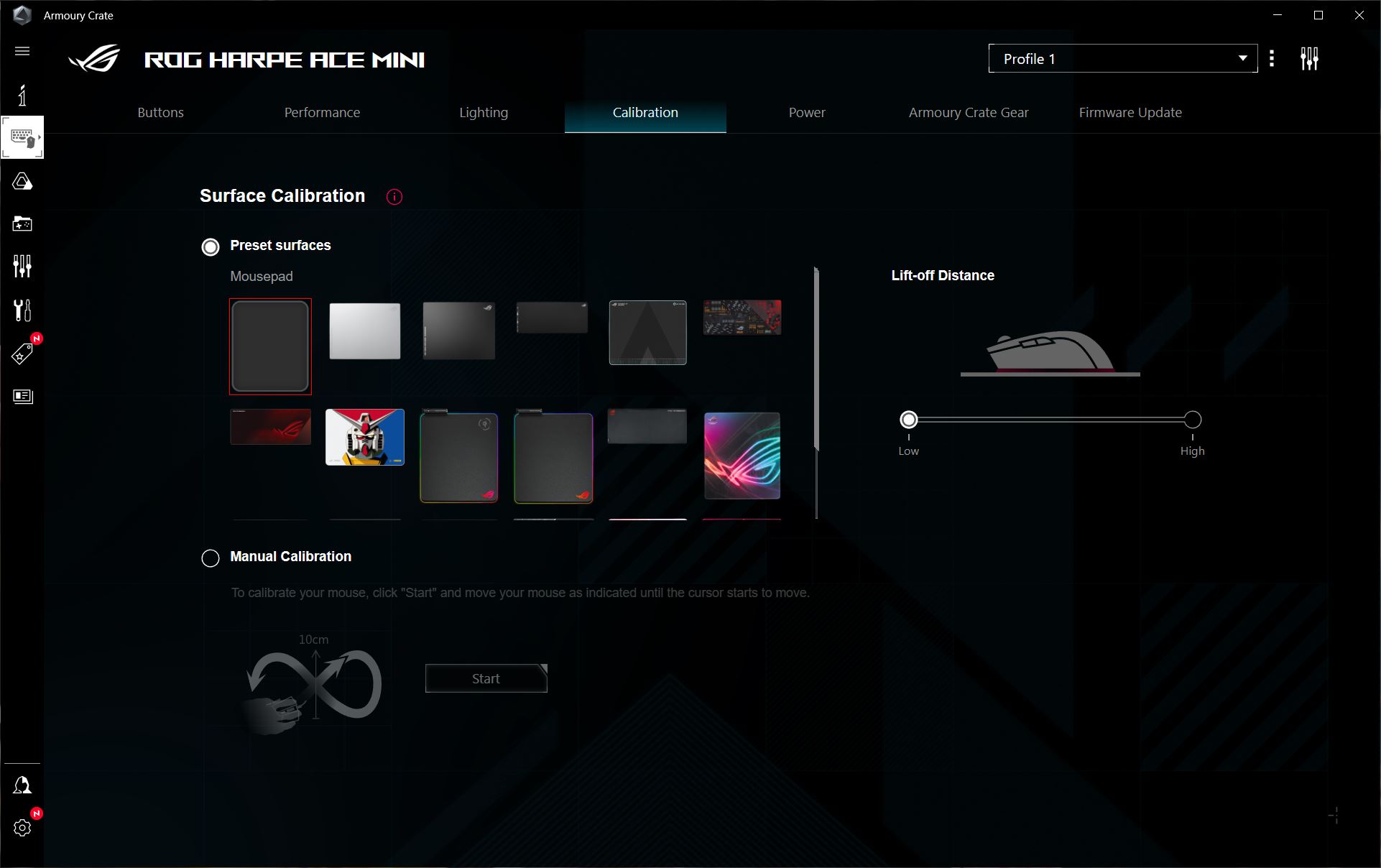Switch to the Power tab
1381x868 pixels.
[x=807, y=112]
